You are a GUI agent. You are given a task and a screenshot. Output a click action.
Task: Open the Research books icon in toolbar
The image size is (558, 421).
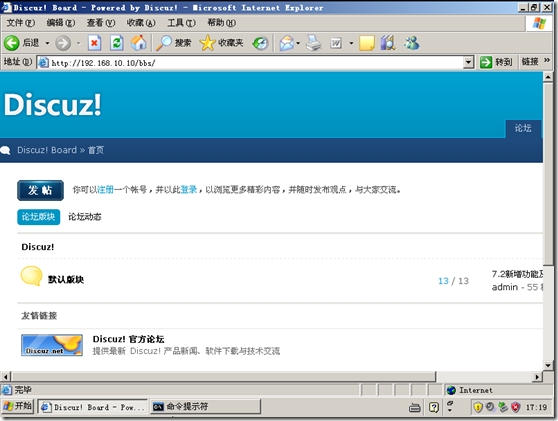[388, 43]
